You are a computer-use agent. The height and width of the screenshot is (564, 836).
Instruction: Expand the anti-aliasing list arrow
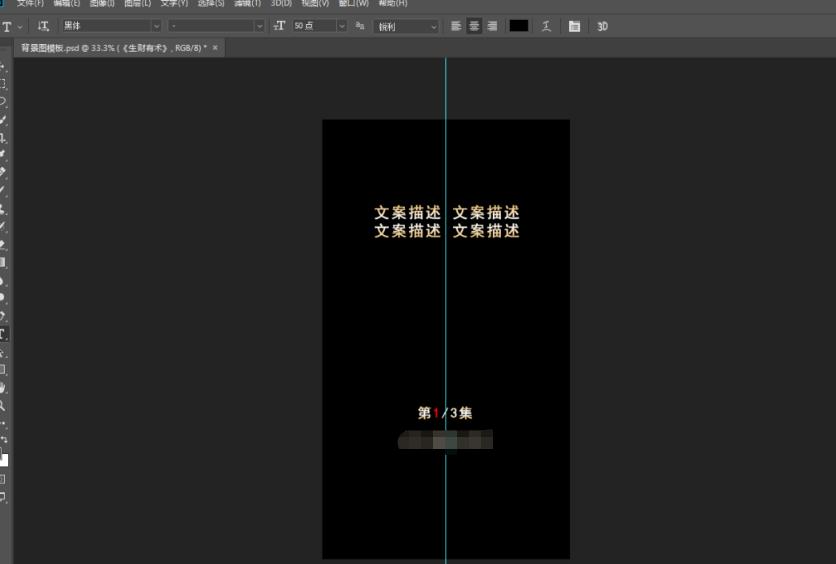pyautogui.click(x=433, y=27)
